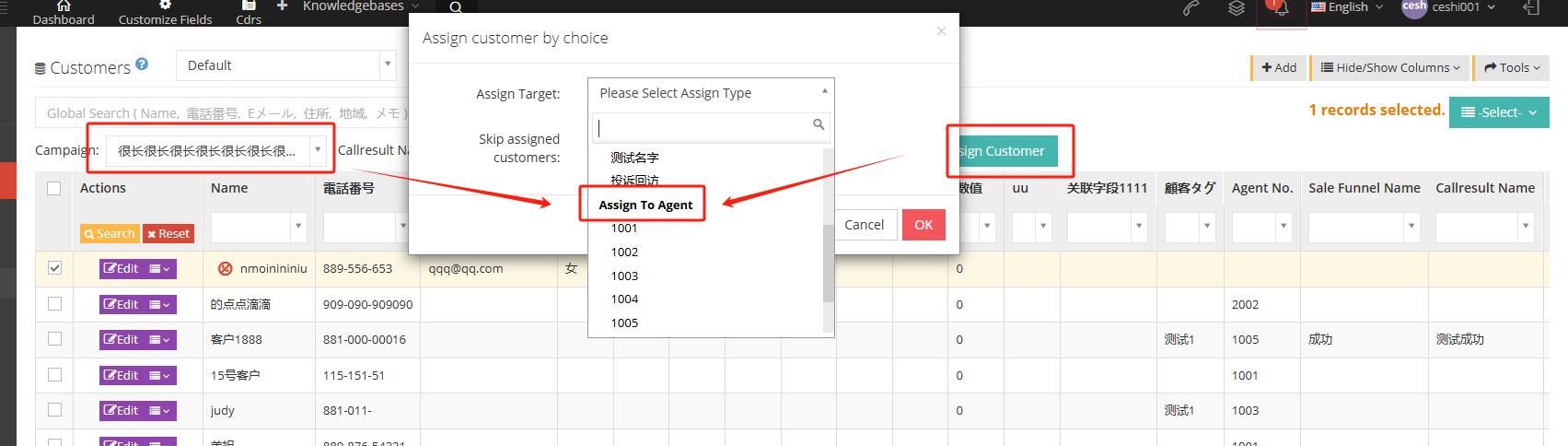Open row actions menu for 客户1888
Image resolution: width=1568 pixels, height=446 pixels.
pyautogui.click(x=160, y=339)
